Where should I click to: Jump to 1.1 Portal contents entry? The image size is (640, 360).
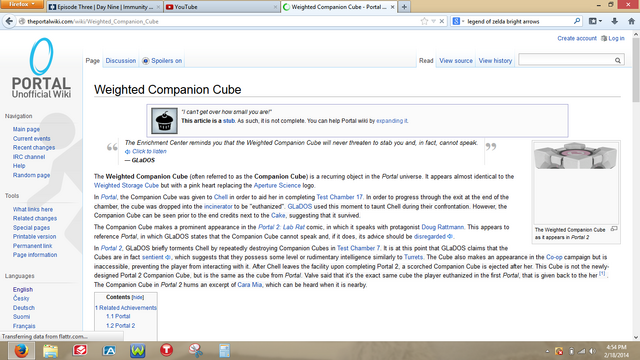[118, 316]
